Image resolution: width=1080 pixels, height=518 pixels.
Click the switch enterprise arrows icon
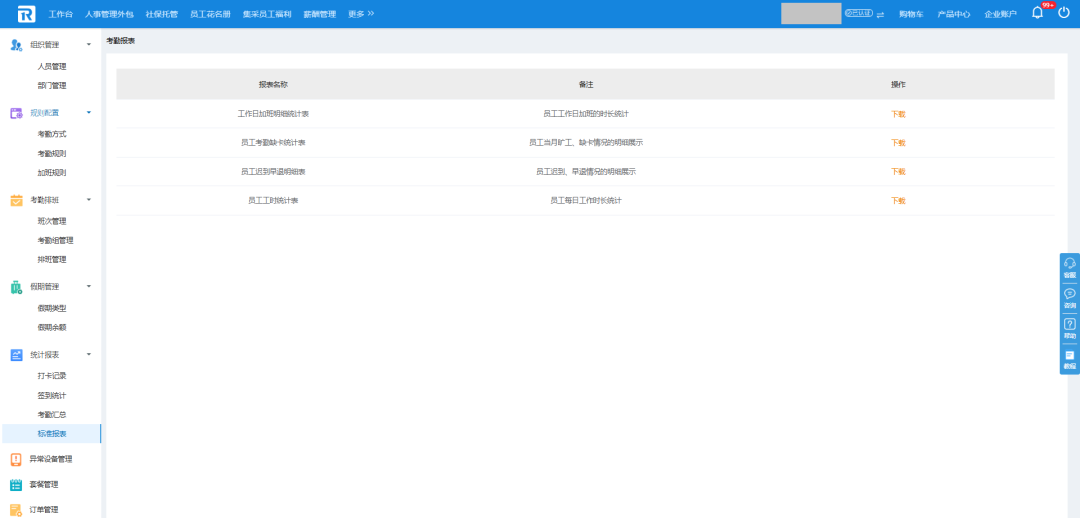[880, 14]
